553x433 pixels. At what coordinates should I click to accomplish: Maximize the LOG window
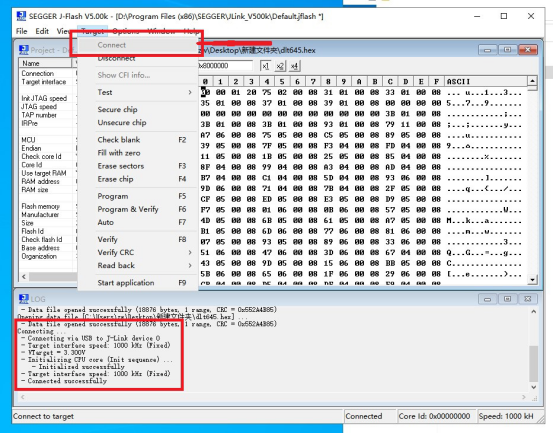pos(508,299)
